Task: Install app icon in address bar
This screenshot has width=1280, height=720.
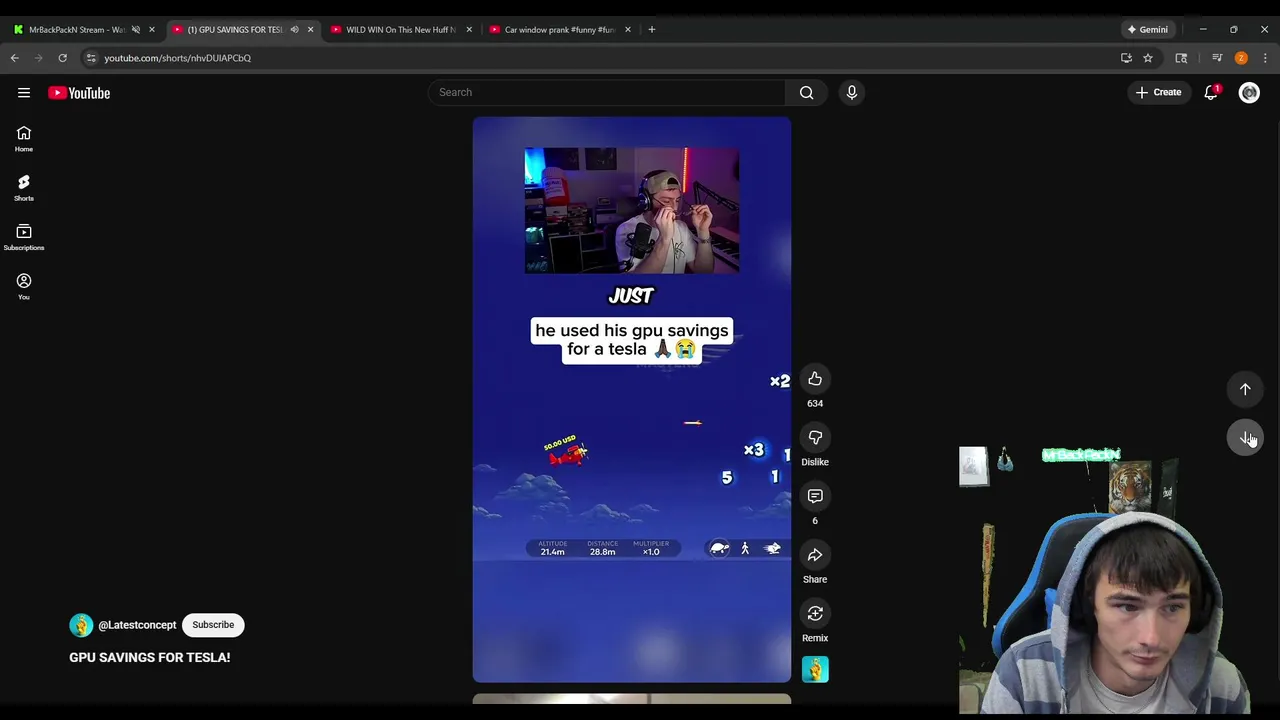Action: click(1126, 58)
